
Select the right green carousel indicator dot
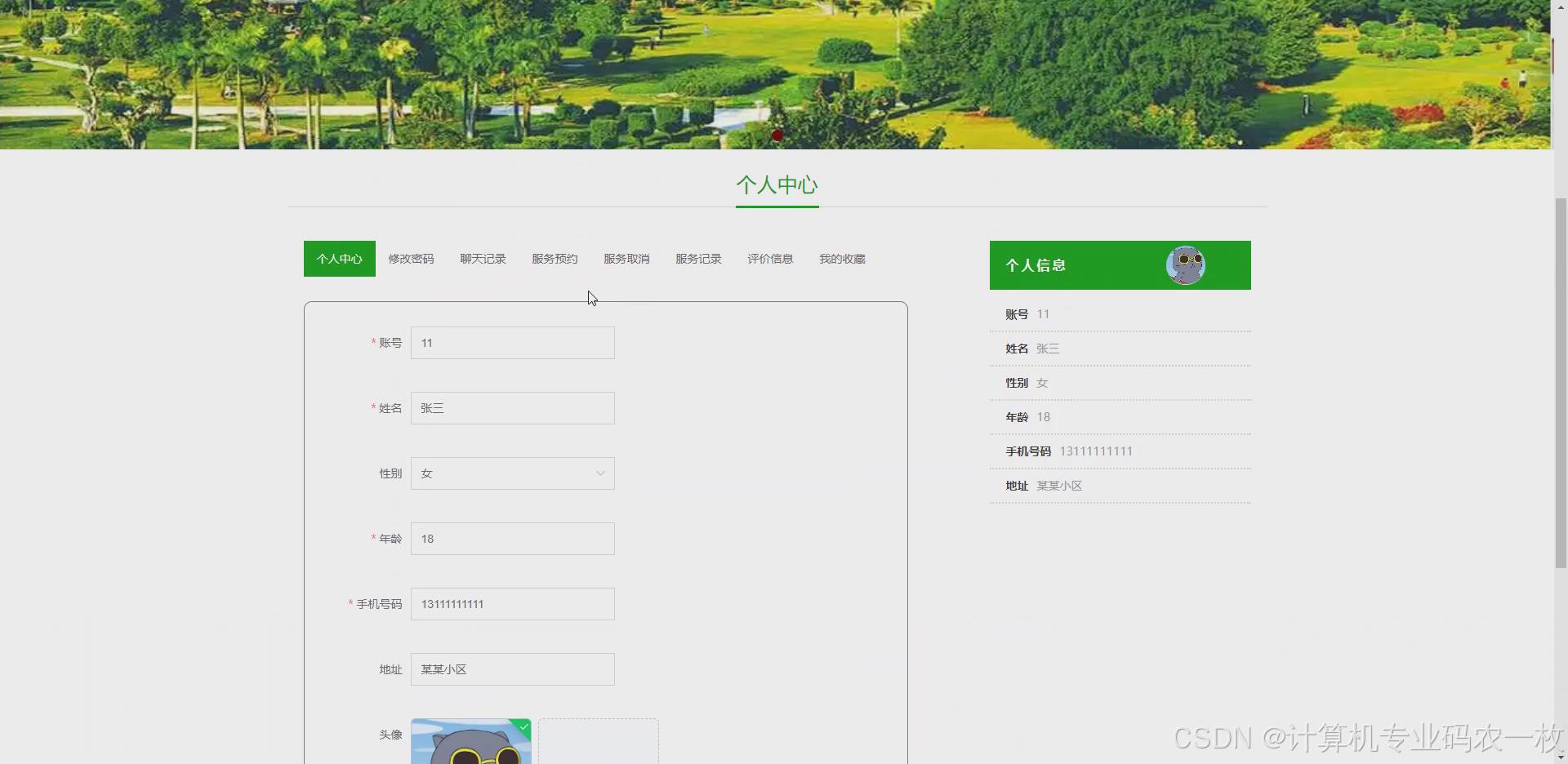click(794, 135)
